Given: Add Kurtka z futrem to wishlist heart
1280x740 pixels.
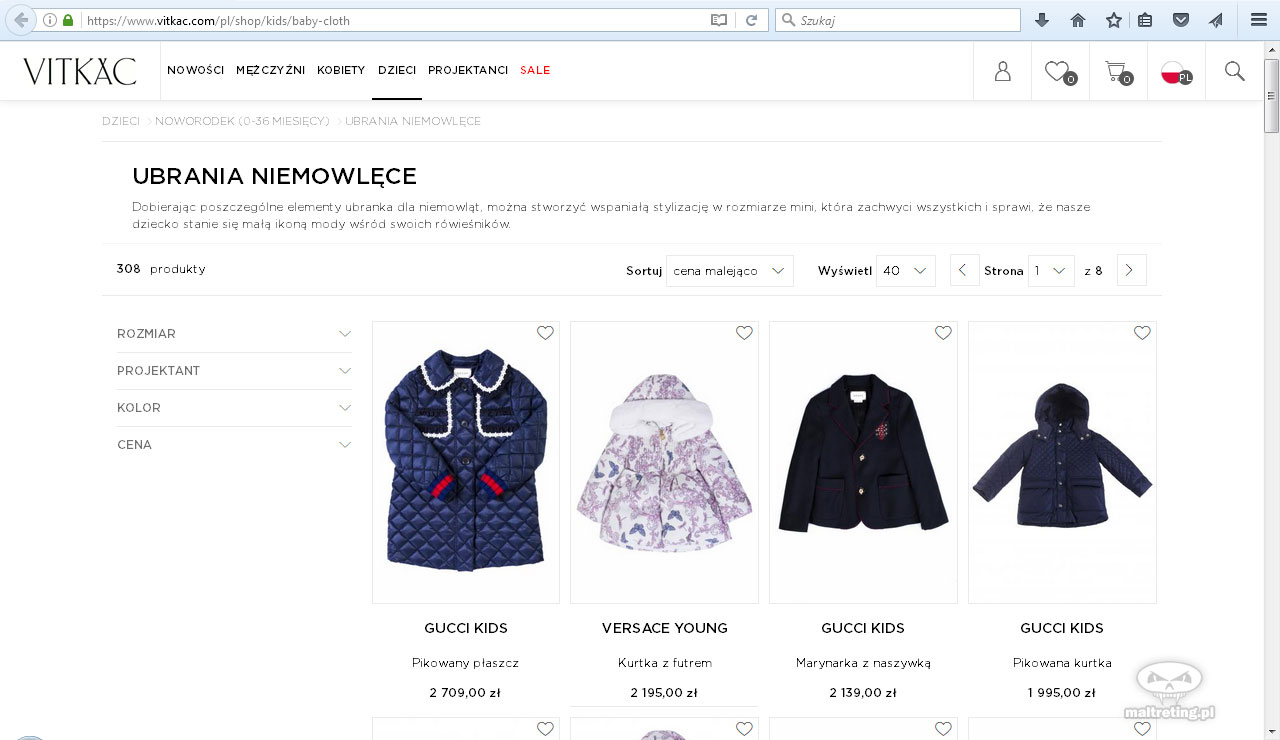Looking at the screenshot, I should (744, 333).
